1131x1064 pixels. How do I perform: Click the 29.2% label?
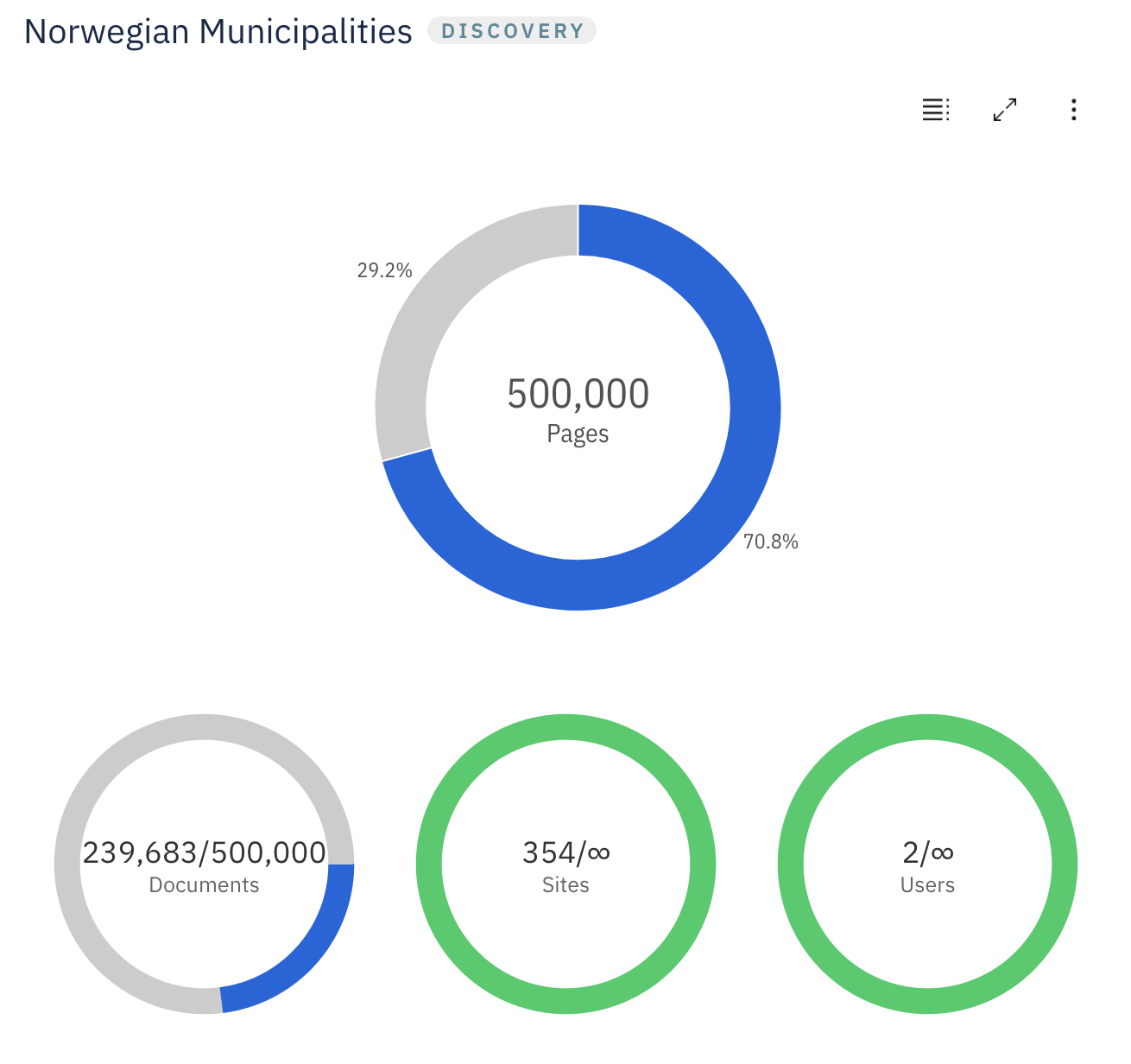click(x=385, y=270)
